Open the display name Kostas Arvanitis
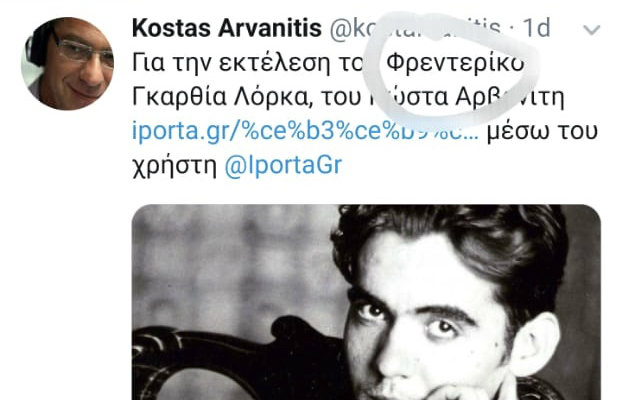The width and height of the screenshot is (621, 400). (227, 29)
